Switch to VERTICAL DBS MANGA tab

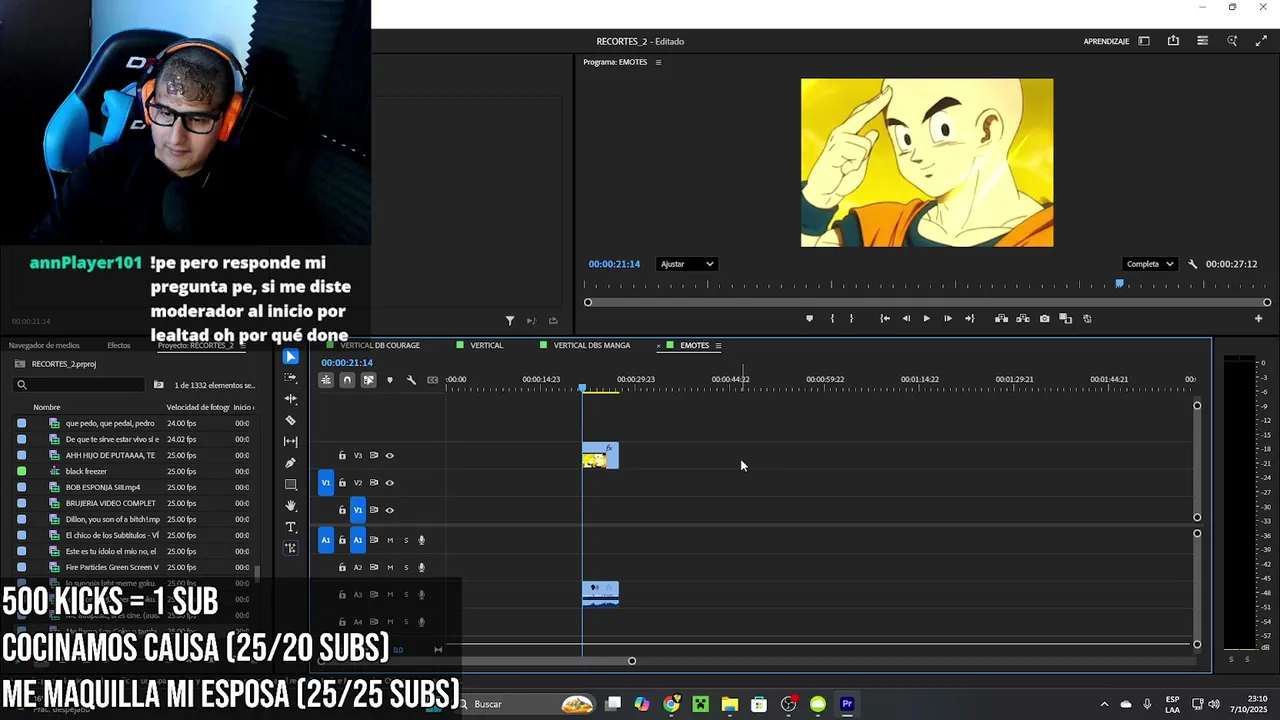[592, 346]
